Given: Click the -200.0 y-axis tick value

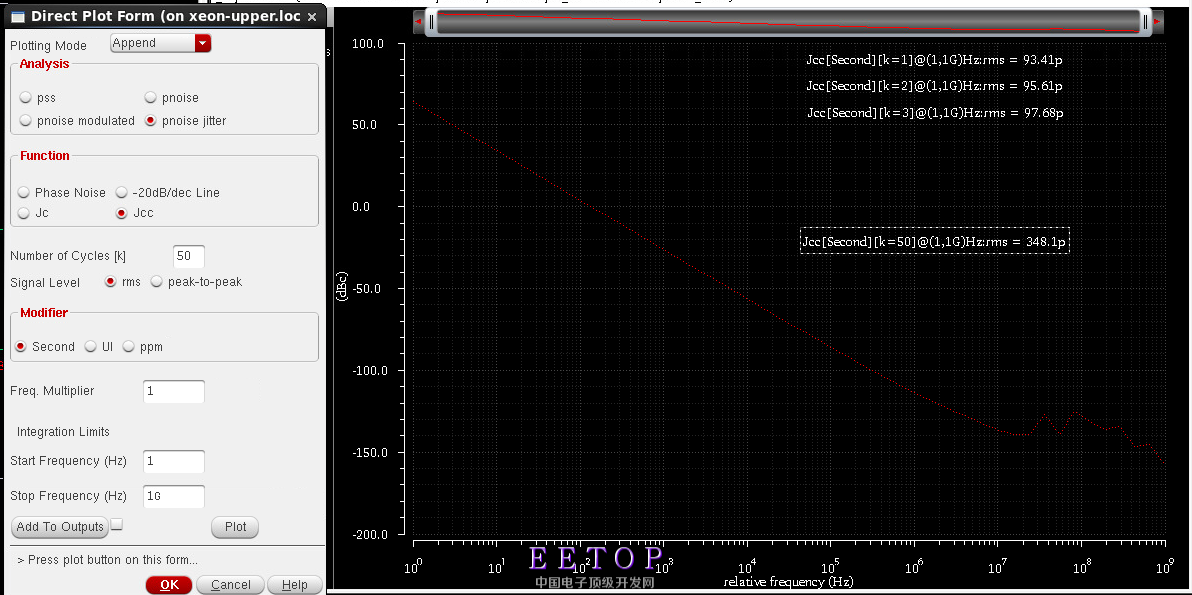Looking at the screenshot, I should (368, 534).
